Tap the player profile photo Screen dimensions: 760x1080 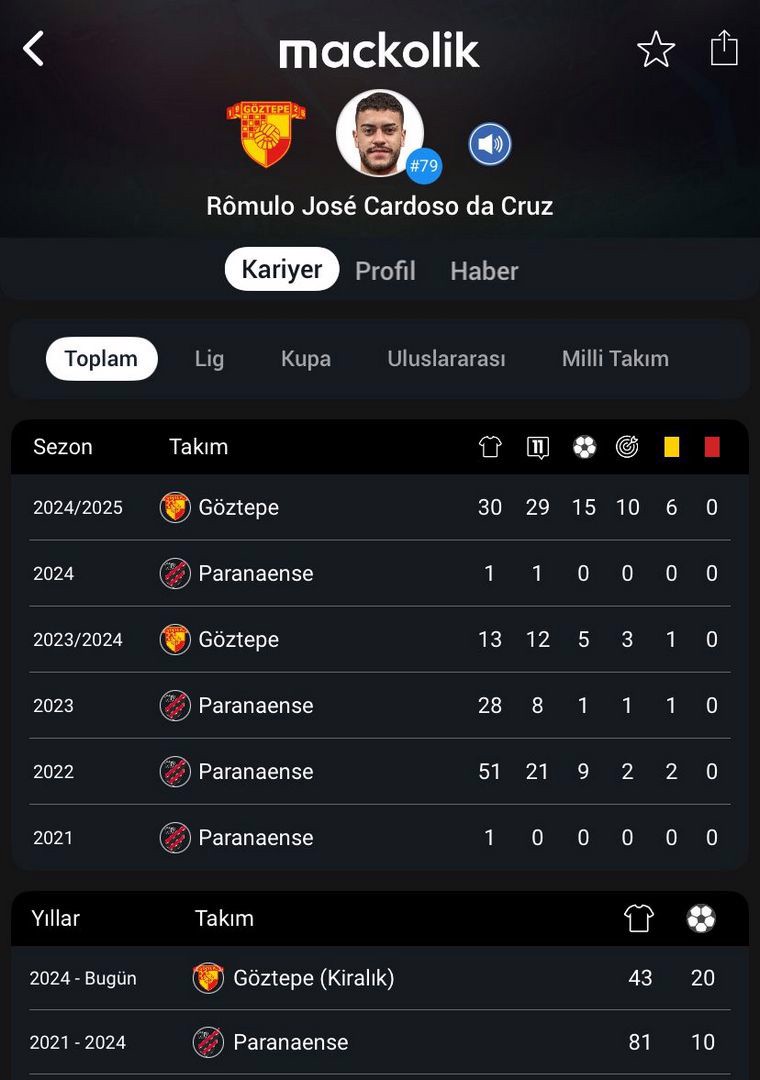(x=380, y=133)
